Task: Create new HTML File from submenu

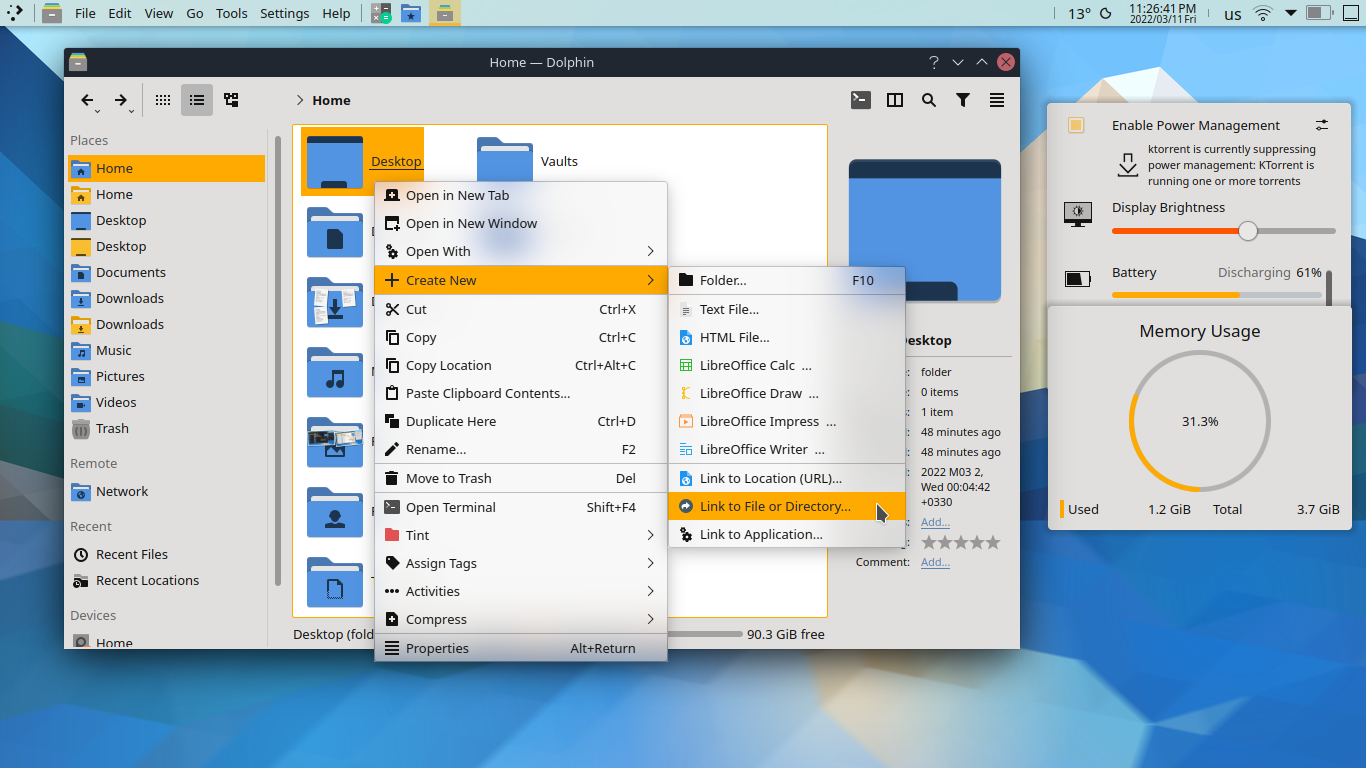Action: (x=786, y=337)
